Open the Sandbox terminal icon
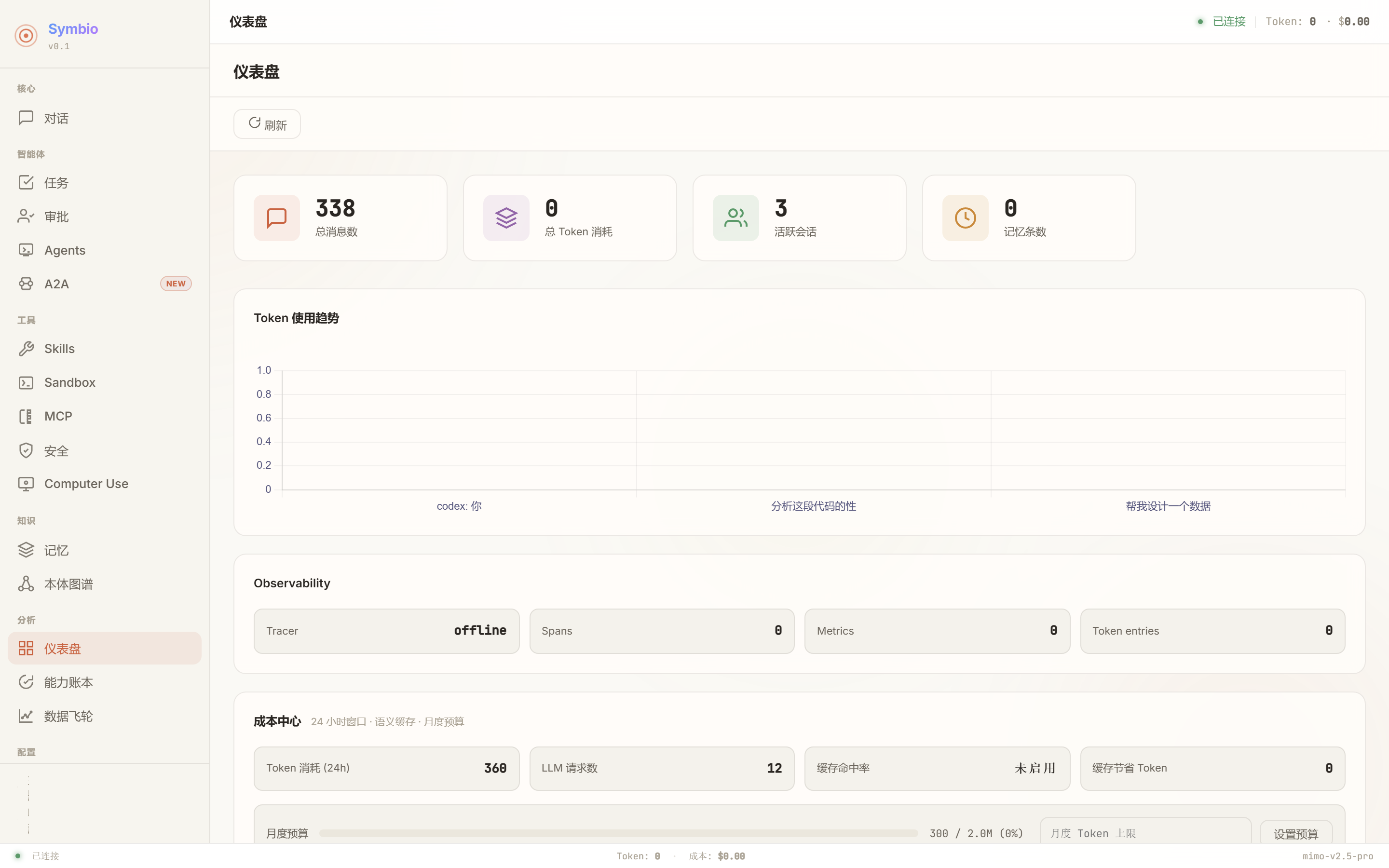 26,382
